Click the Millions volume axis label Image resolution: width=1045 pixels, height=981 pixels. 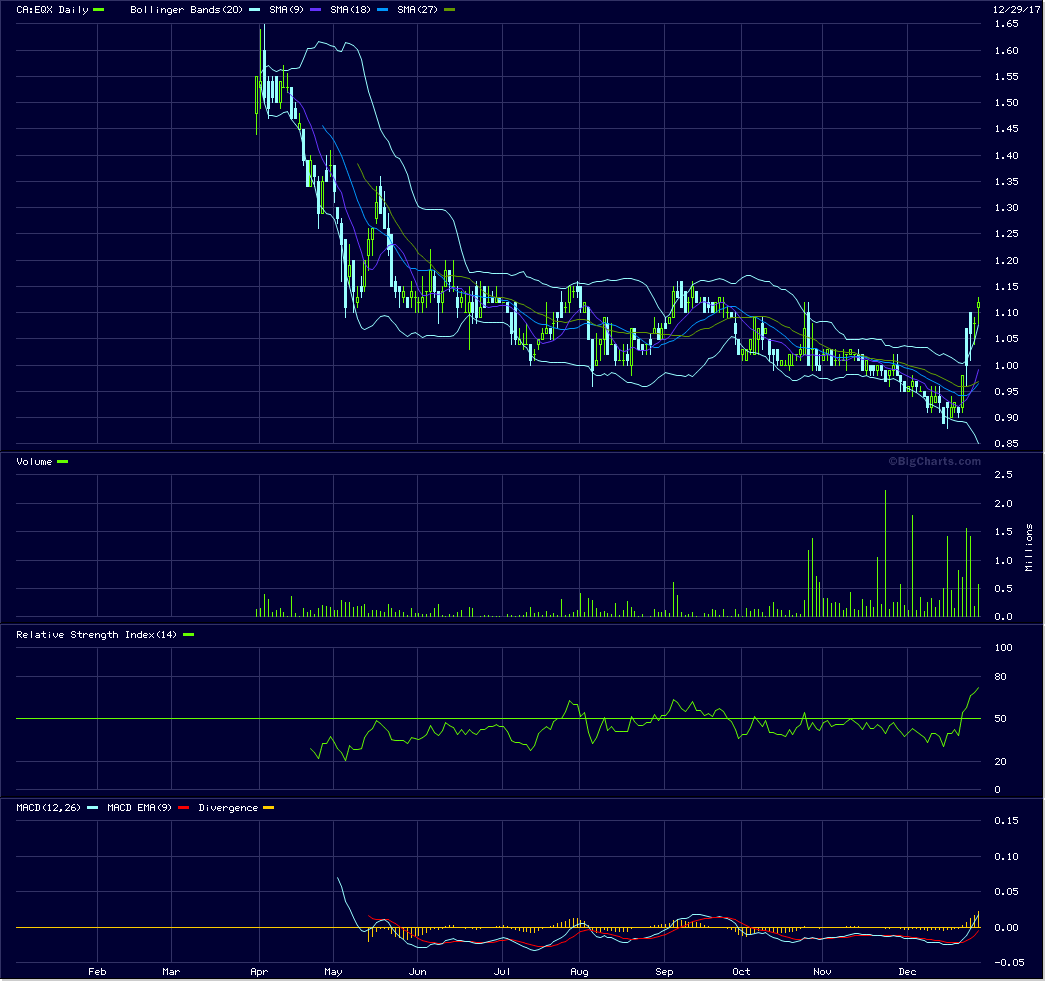[1029, 547]
